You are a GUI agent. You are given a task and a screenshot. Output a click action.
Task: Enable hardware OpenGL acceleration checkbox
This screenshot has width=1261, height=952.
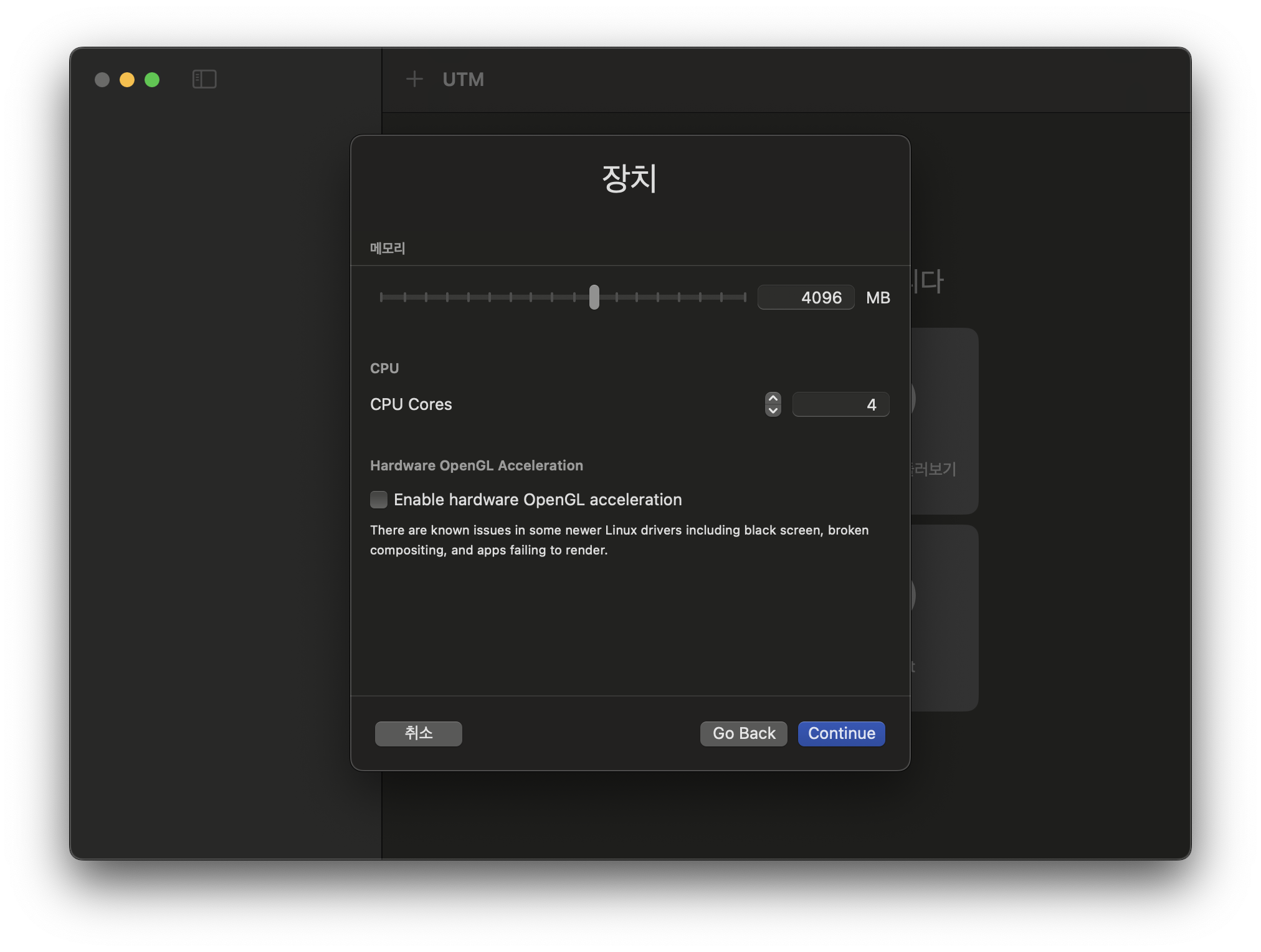point(379,500)
